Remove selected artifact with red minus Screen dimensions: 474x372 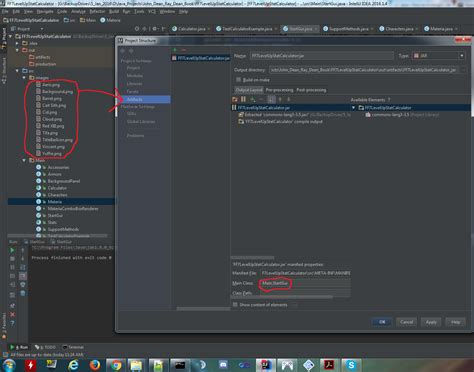click(183, 50)
